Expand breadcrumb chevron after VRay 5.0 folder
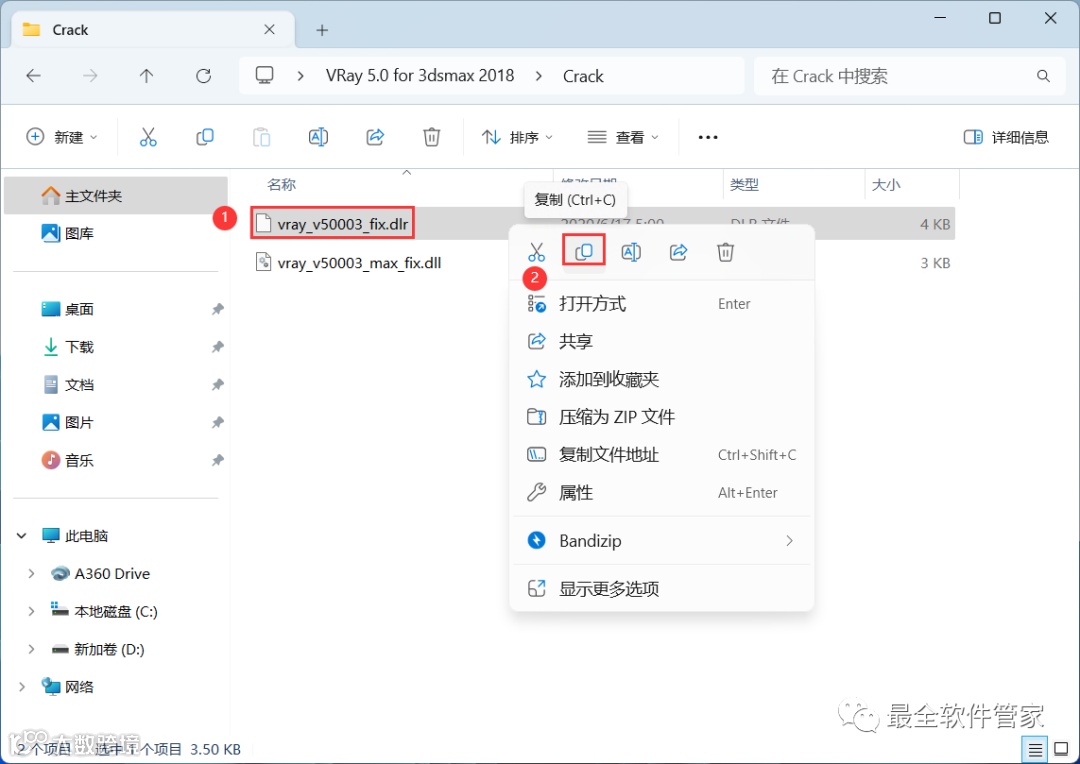Screen dimensions: 1080x764 tap(539, 76)
